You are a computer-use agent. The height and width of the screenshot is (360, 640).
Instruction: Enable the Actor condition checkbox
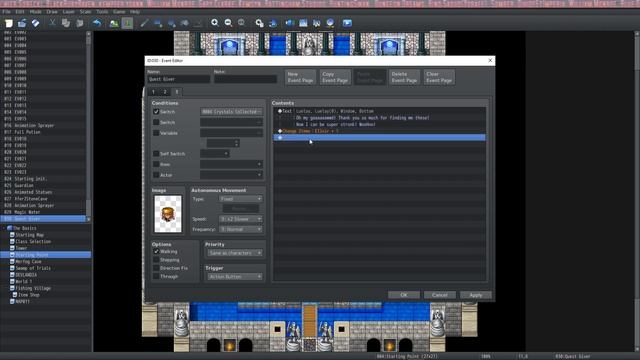pos(156,175)
